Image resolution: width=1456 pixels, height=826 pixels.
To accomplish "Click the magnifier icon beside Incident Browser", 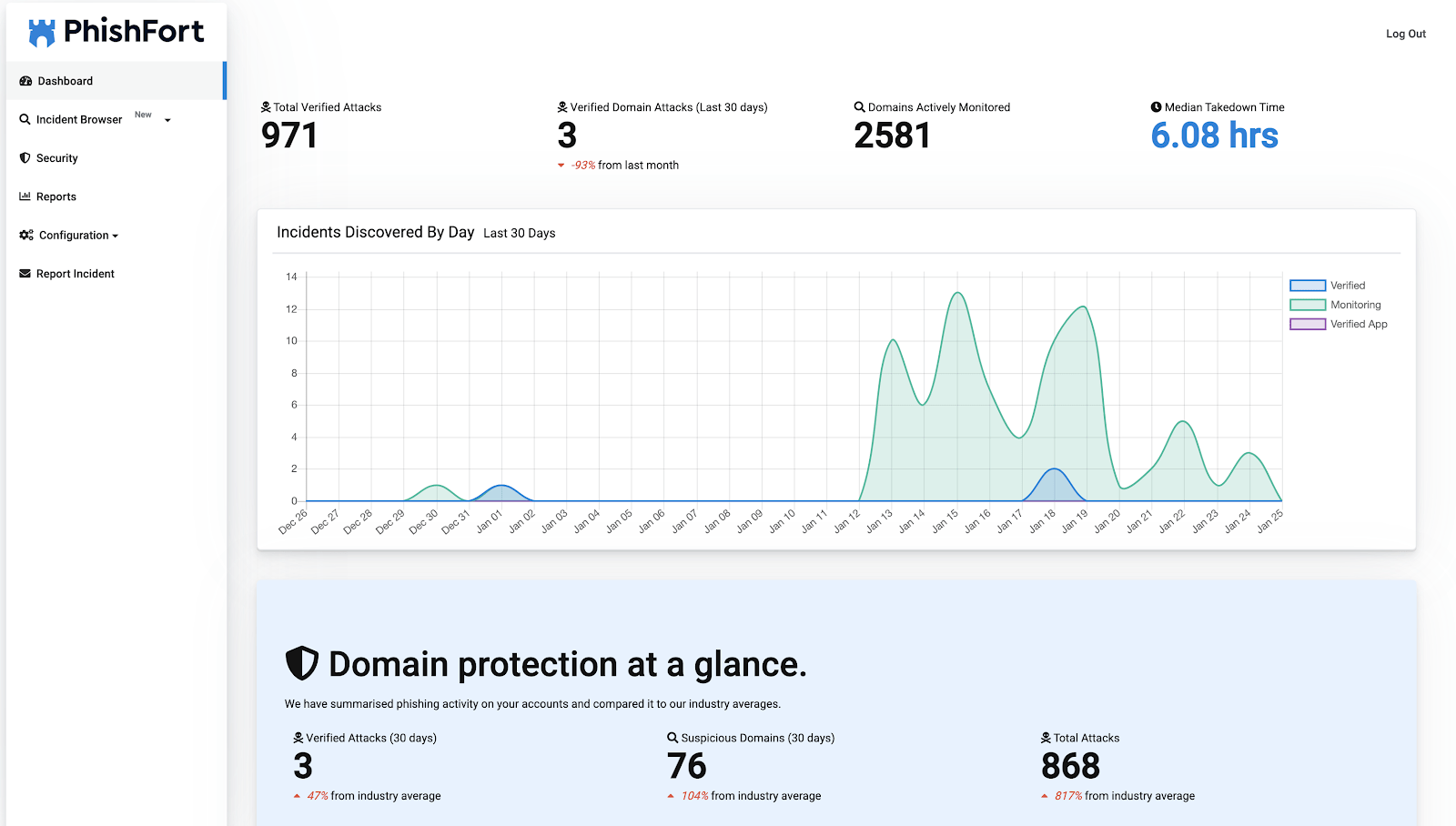I will point(25,119).
